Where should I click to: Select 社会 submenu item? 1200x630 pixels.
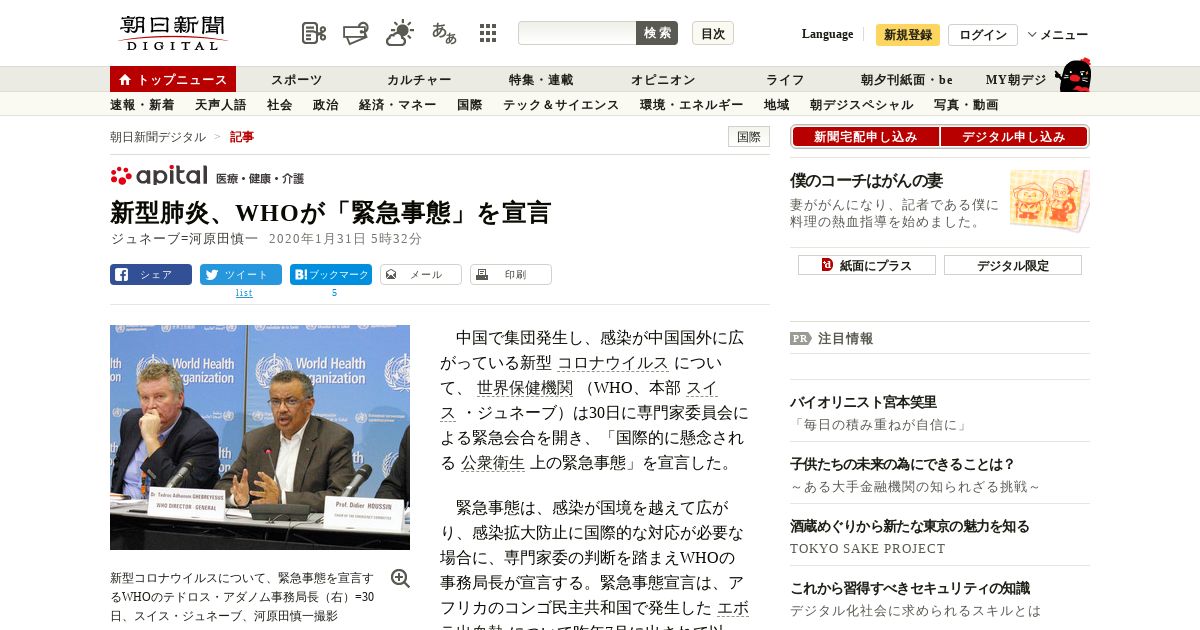[279, 104]
